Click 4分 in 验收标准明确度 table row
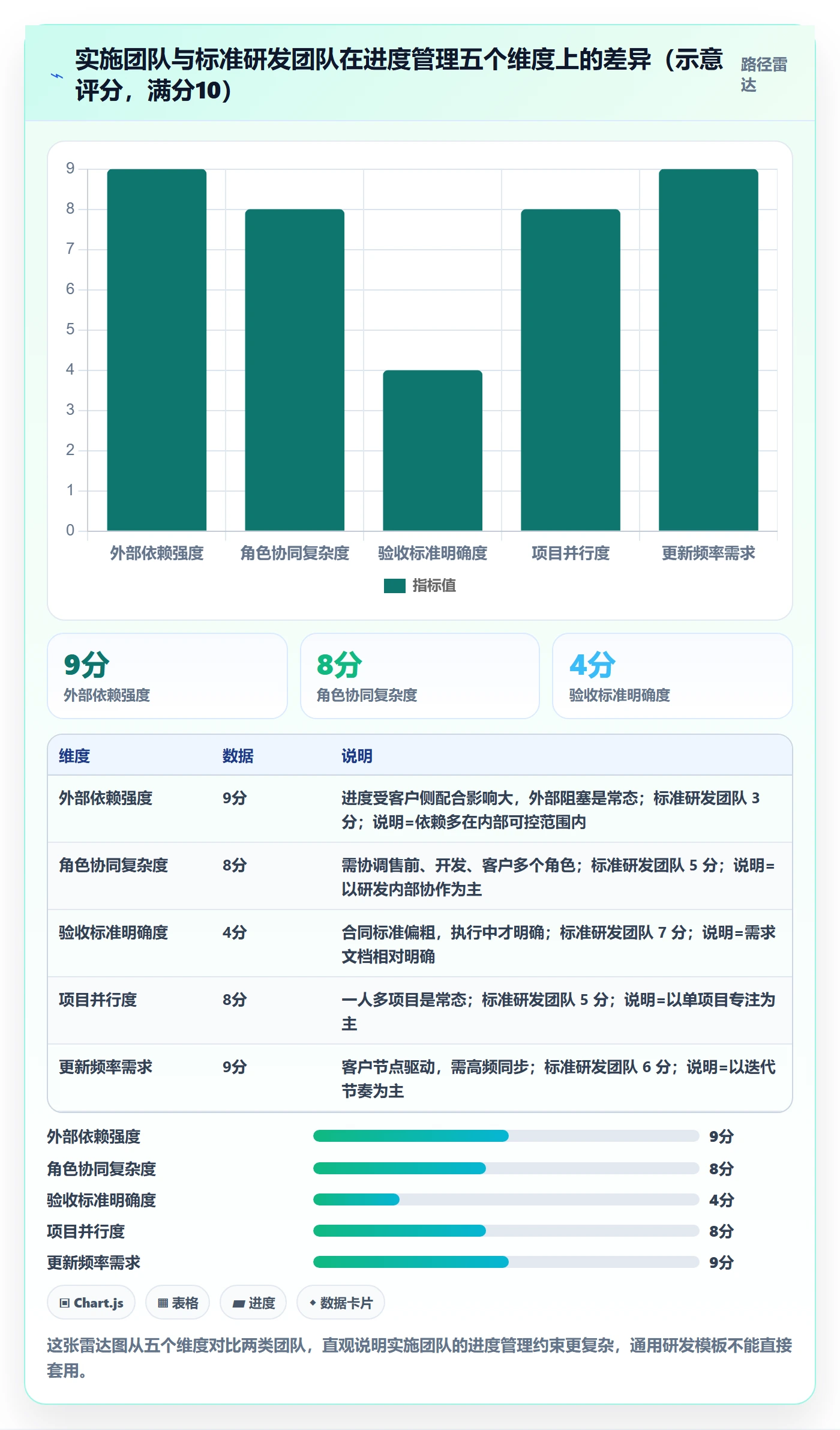 [235, 933]
